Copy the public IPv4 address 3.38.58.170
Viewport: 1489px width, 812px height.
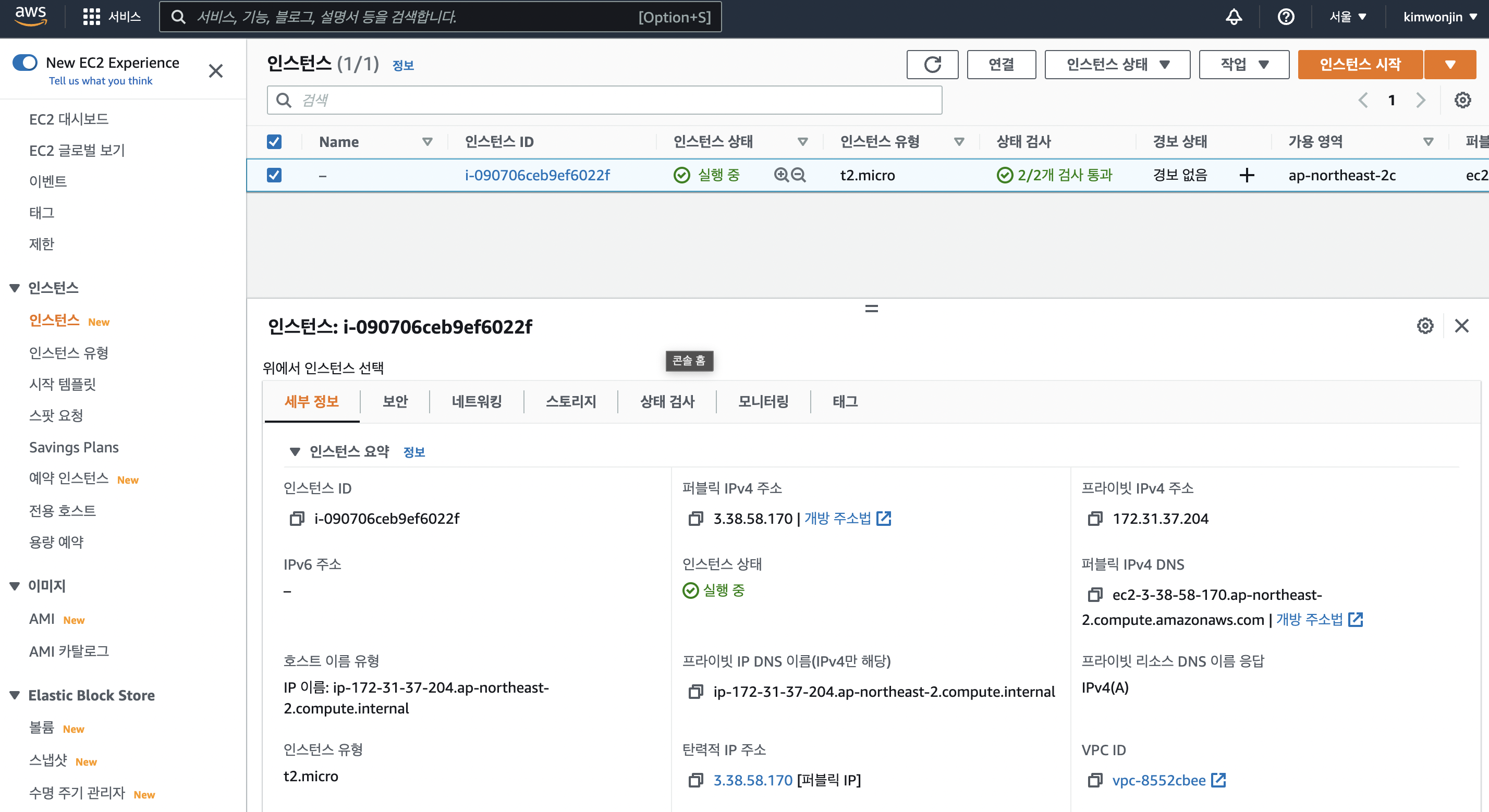point(695,519)
